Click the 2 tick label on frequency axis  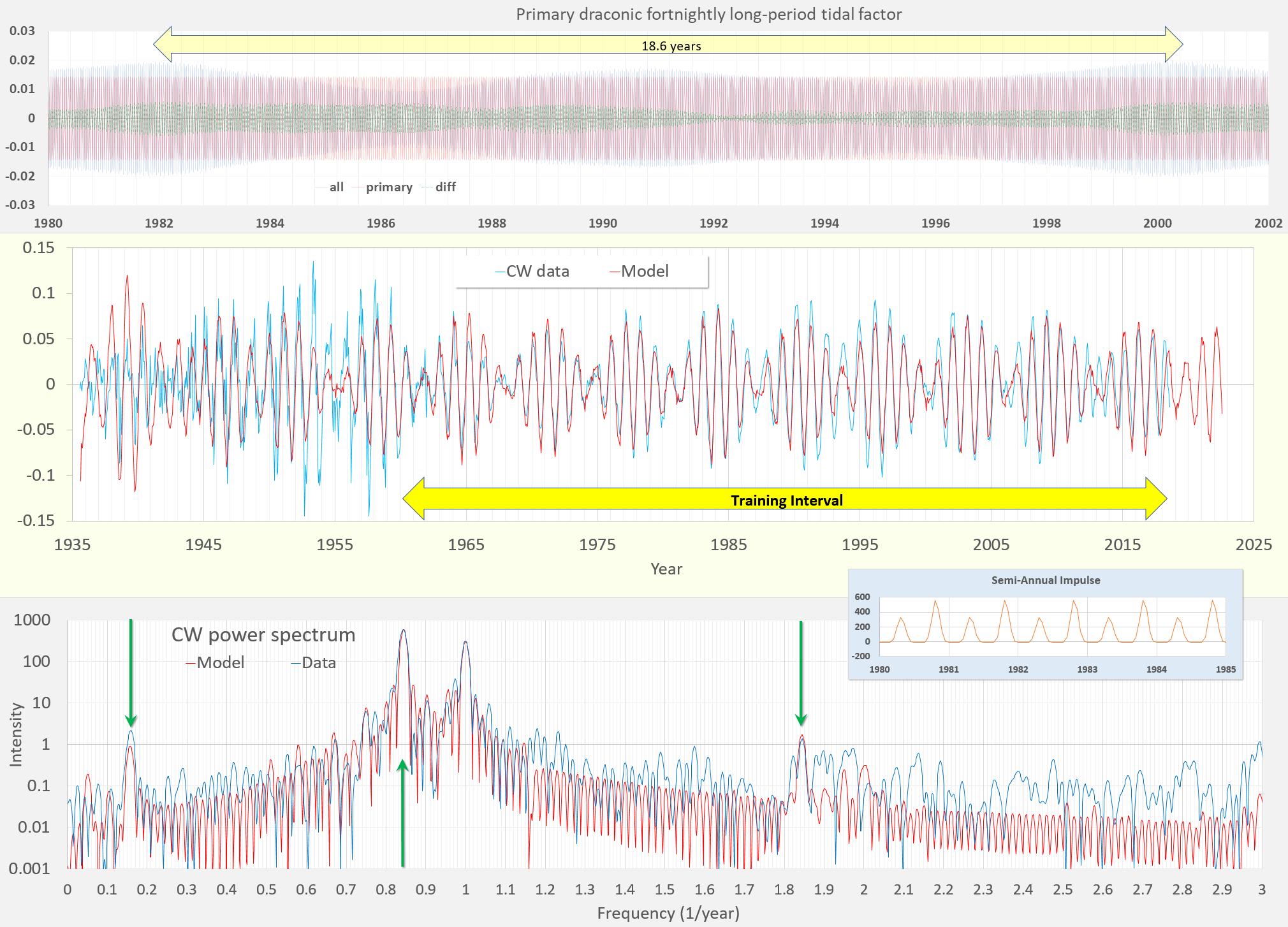(863, 889)
